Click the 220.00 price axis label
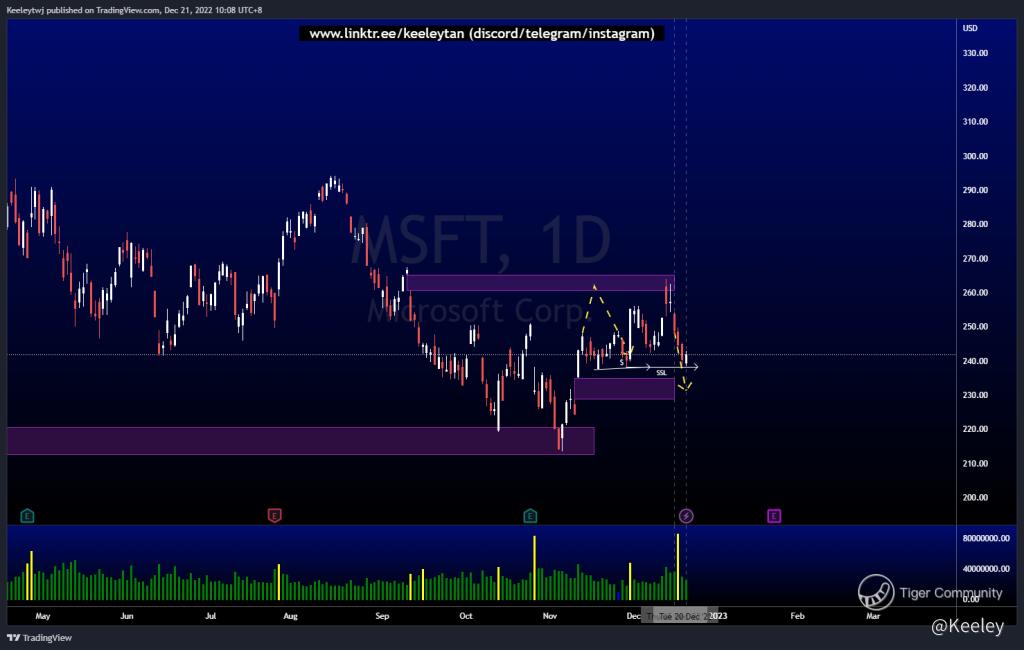Screen dimensions: 1024x650 coord(975,429)
